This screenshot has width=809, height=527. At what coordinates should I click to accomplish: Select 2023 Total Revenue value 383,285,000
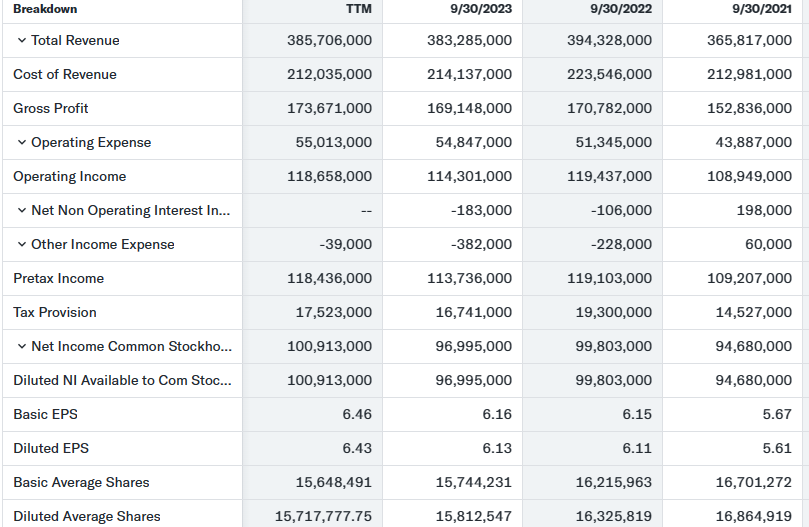point(470,40)
